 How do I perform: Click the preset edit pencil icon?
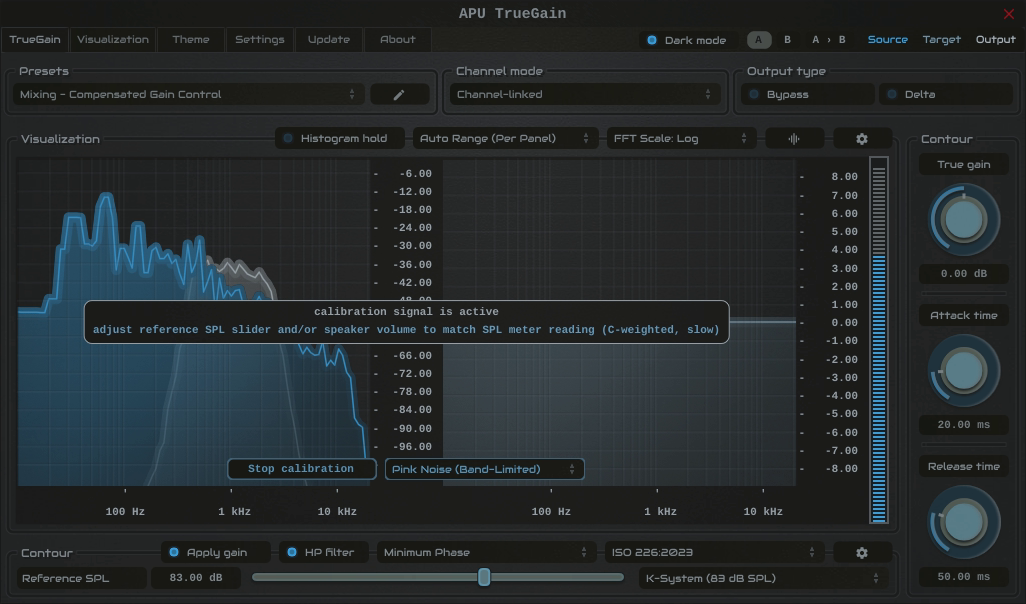pos(399,95)
